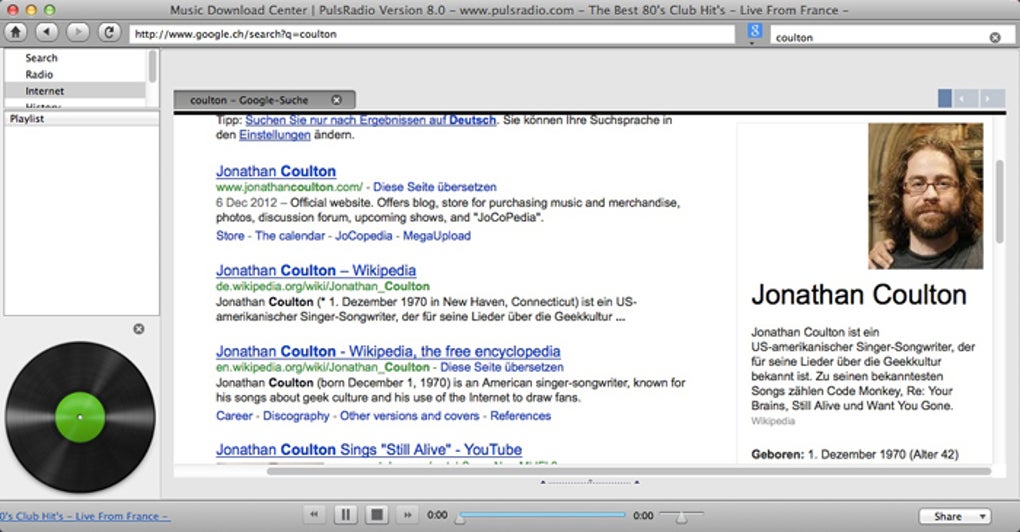Show the next tab arrow
Screen dimensions: 1020x532
click(992, 98)
